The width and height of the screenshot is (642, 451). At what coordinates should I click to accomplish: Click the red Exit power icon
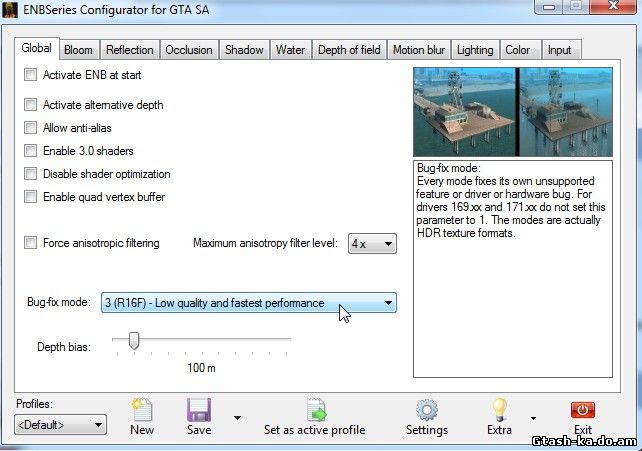pyautogui.click(x=583, y=410)
